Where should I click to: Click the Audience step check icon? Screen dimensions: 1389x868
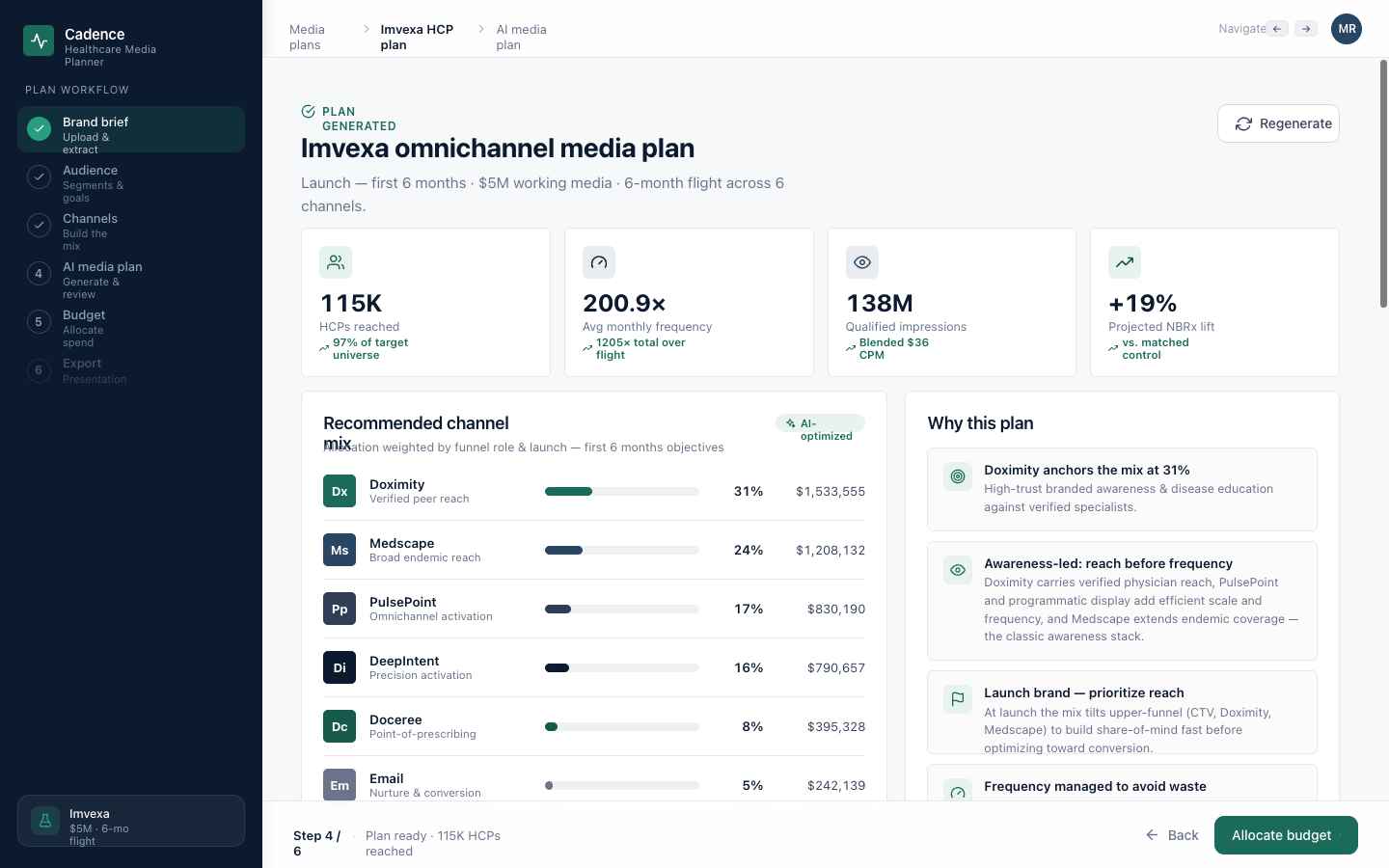pos(39,177)
